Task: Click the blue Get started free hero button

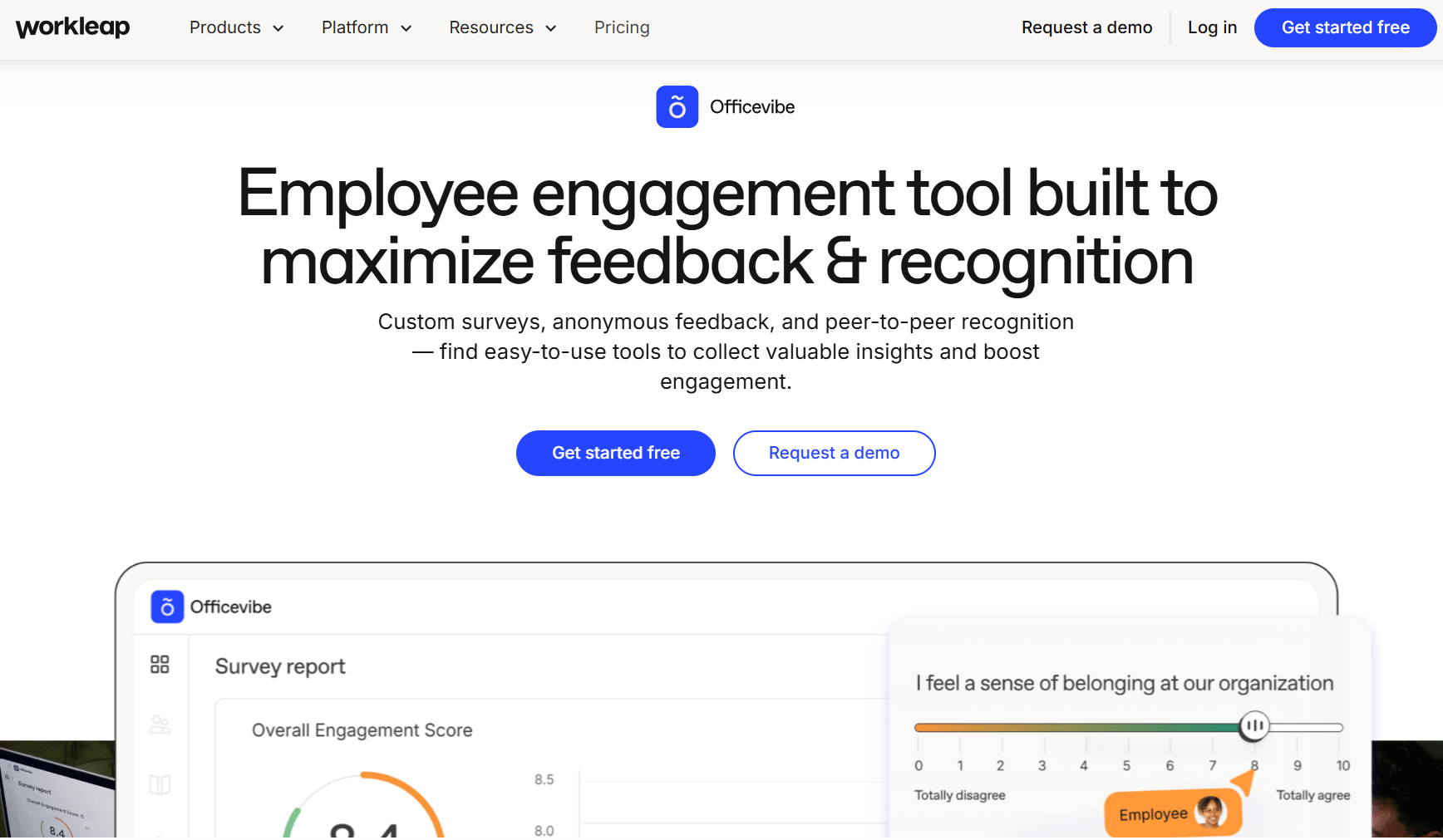Action: point(616,453)
